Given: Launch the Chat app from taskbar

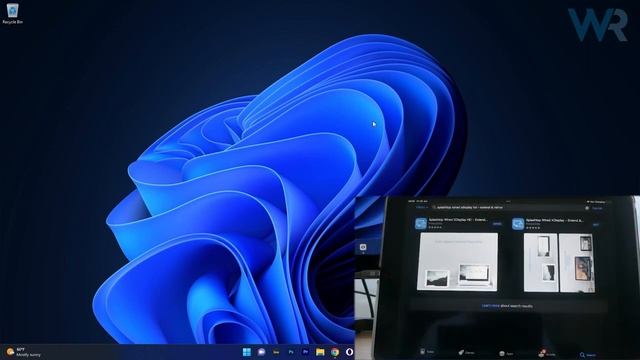Looking at the screenshot, I should (x=261, y=352).
